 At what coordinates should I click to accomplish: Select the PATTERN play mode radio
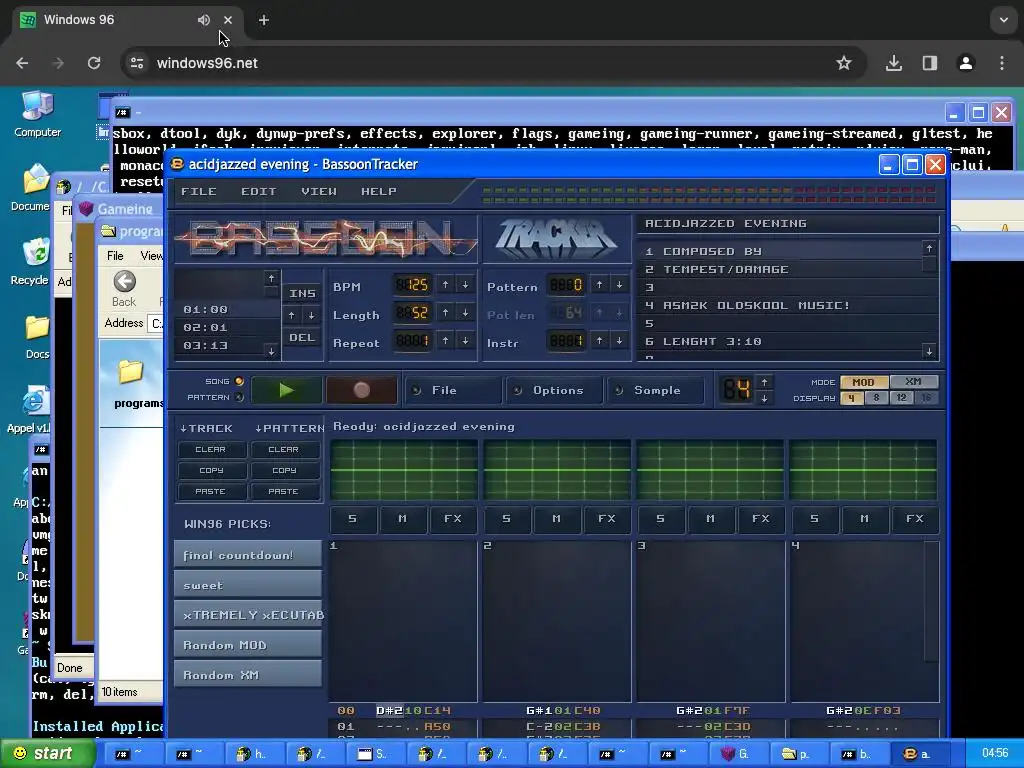(x=239, y=397)
